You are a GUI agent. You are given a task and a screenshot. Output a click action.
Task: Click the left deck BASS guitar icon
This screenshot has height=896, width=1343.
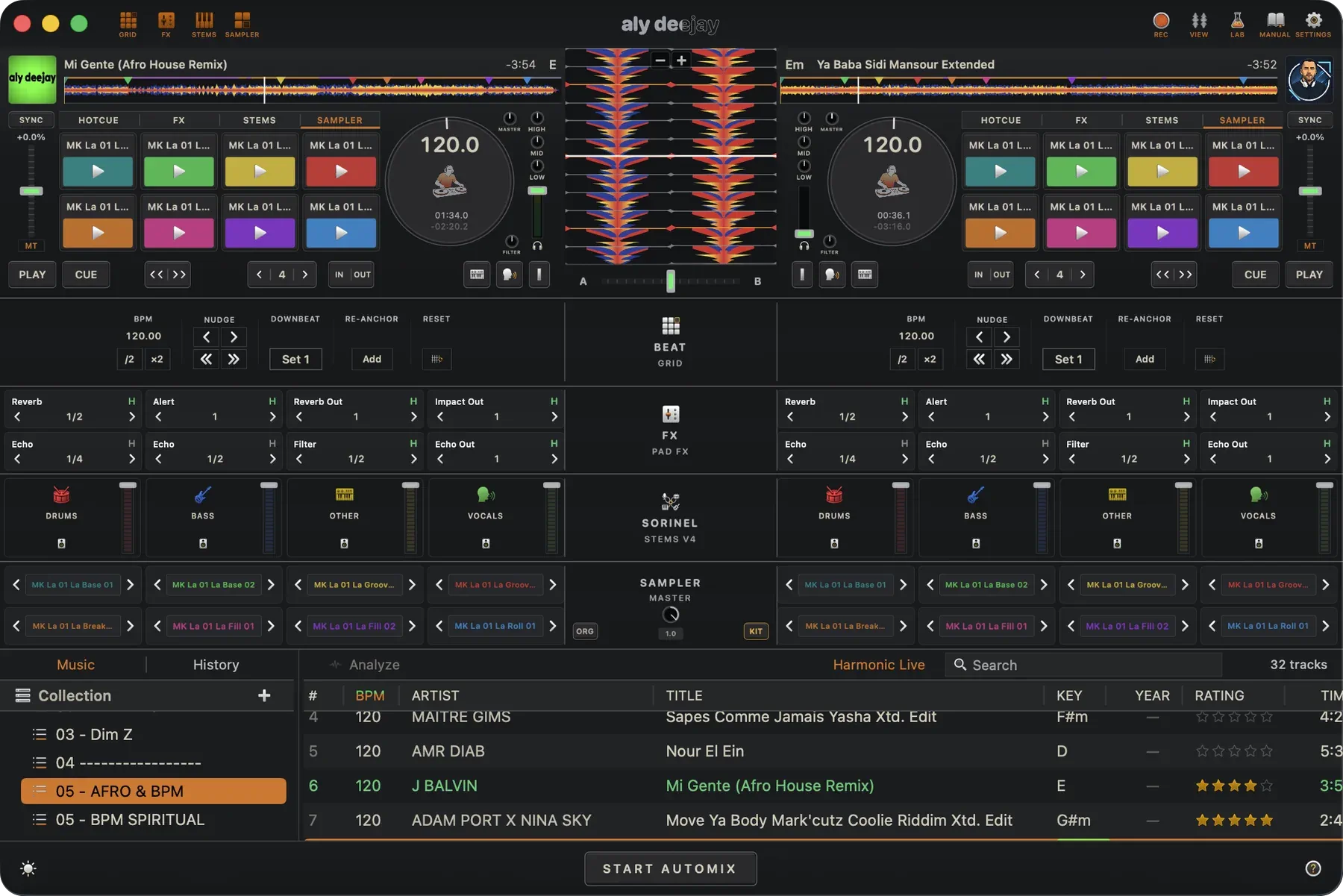[202, 495]
